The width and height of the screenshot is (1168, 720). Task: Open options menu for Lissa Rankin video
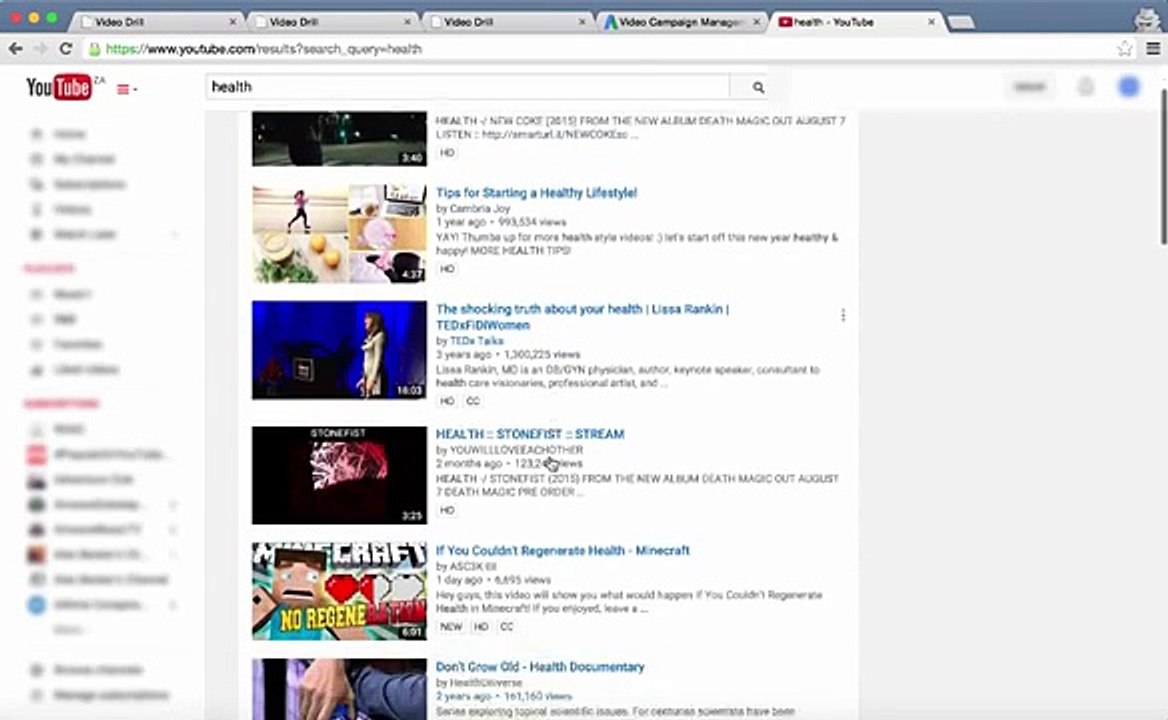(x=842, y=316)
